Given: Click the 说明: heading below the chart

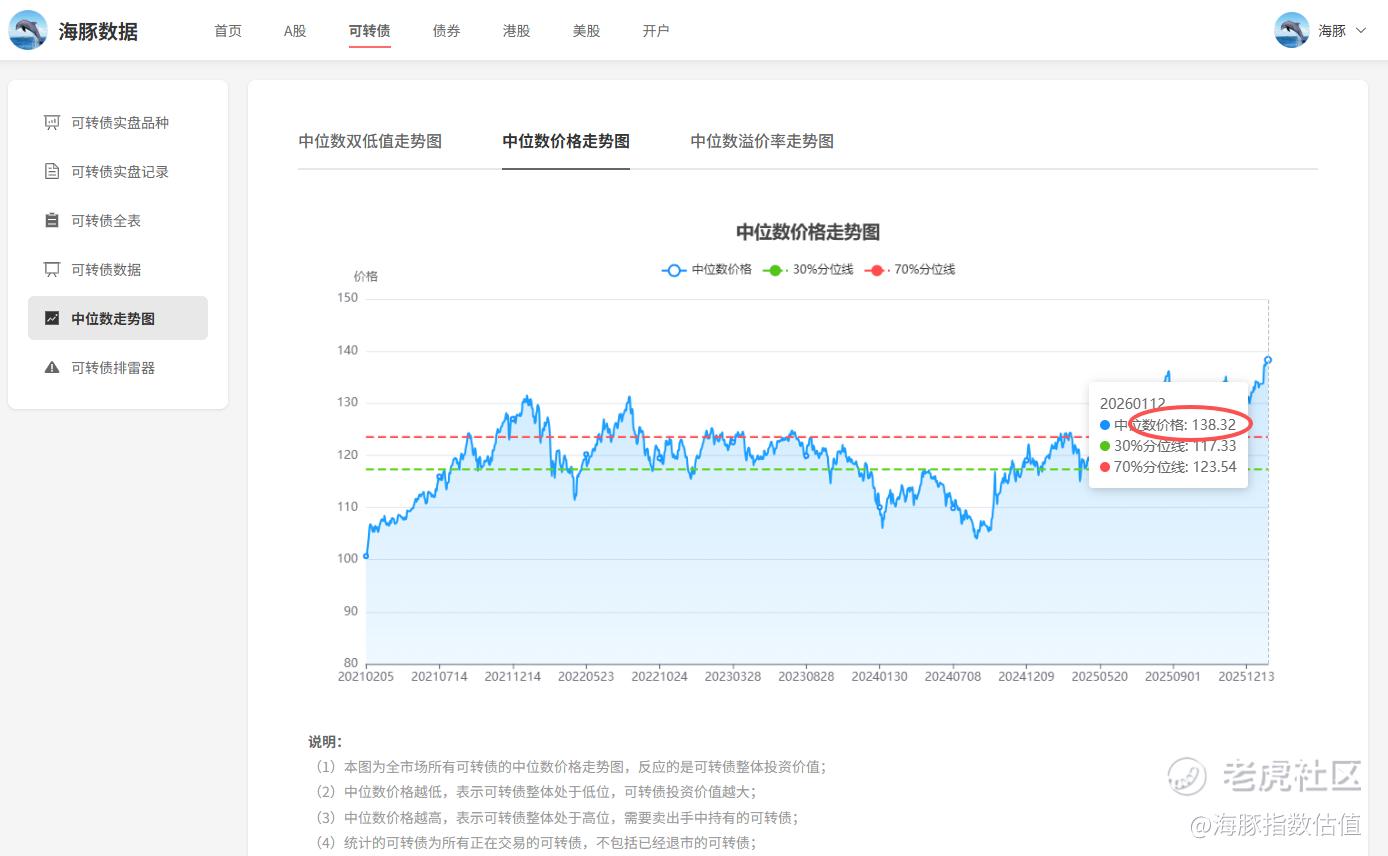Looking at the screenshot, I should coord(325,742).
